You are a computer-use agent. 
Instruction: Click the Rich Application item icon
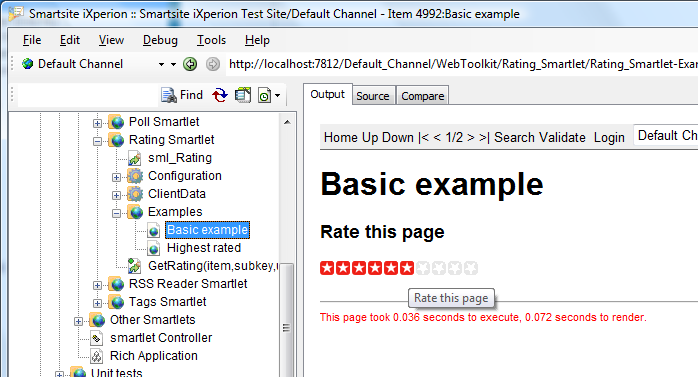(97, 356)
